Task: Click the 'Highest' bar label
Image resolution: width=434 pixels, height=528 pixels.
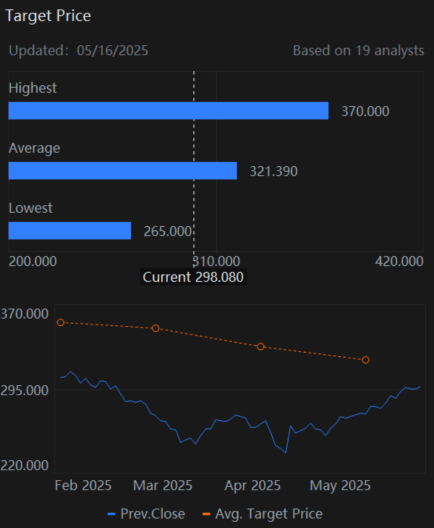Action: tap(33, 88)
